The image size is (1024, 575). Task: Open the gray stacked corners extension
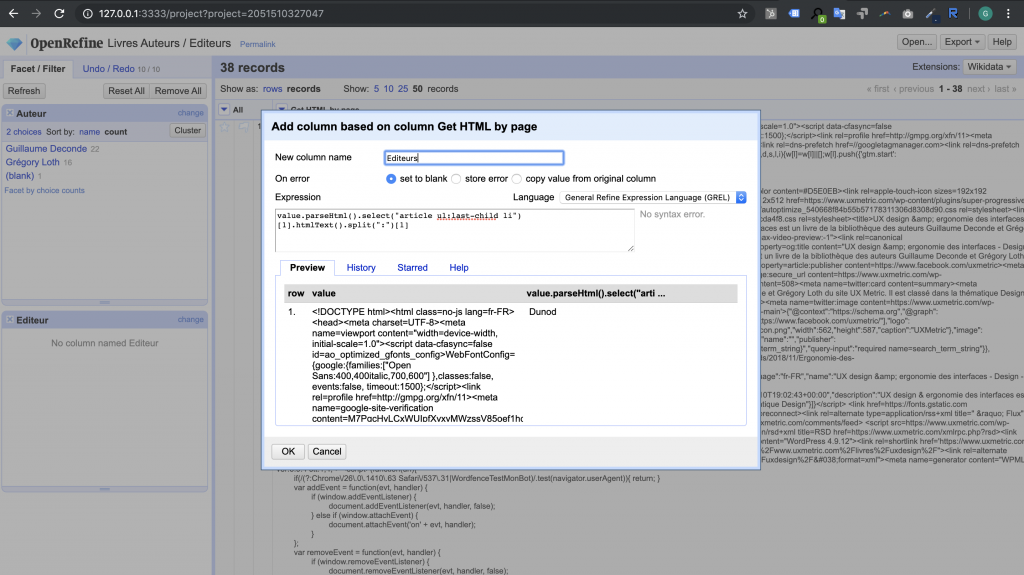862,13
